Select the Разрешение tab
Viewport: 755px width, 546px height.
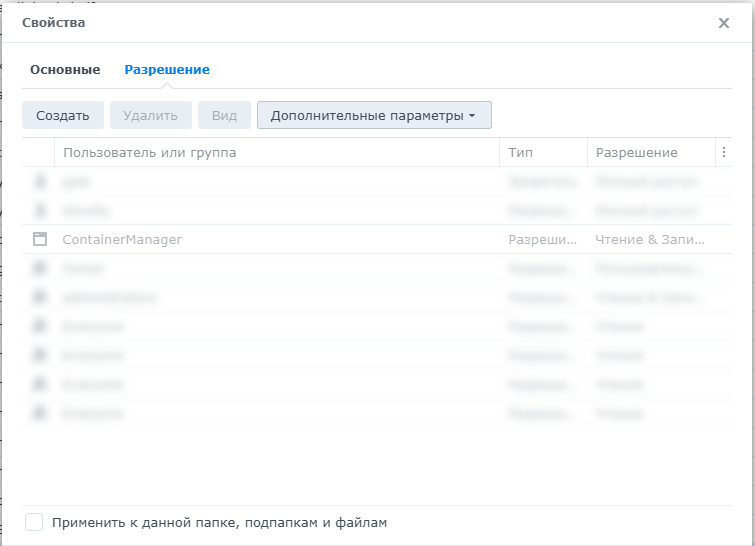(167, 70)
